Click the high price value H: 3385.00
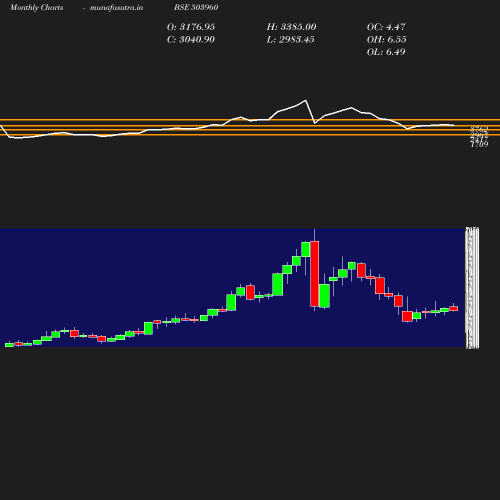The height and width of the screenshot is (500, 500). (291, 27)
